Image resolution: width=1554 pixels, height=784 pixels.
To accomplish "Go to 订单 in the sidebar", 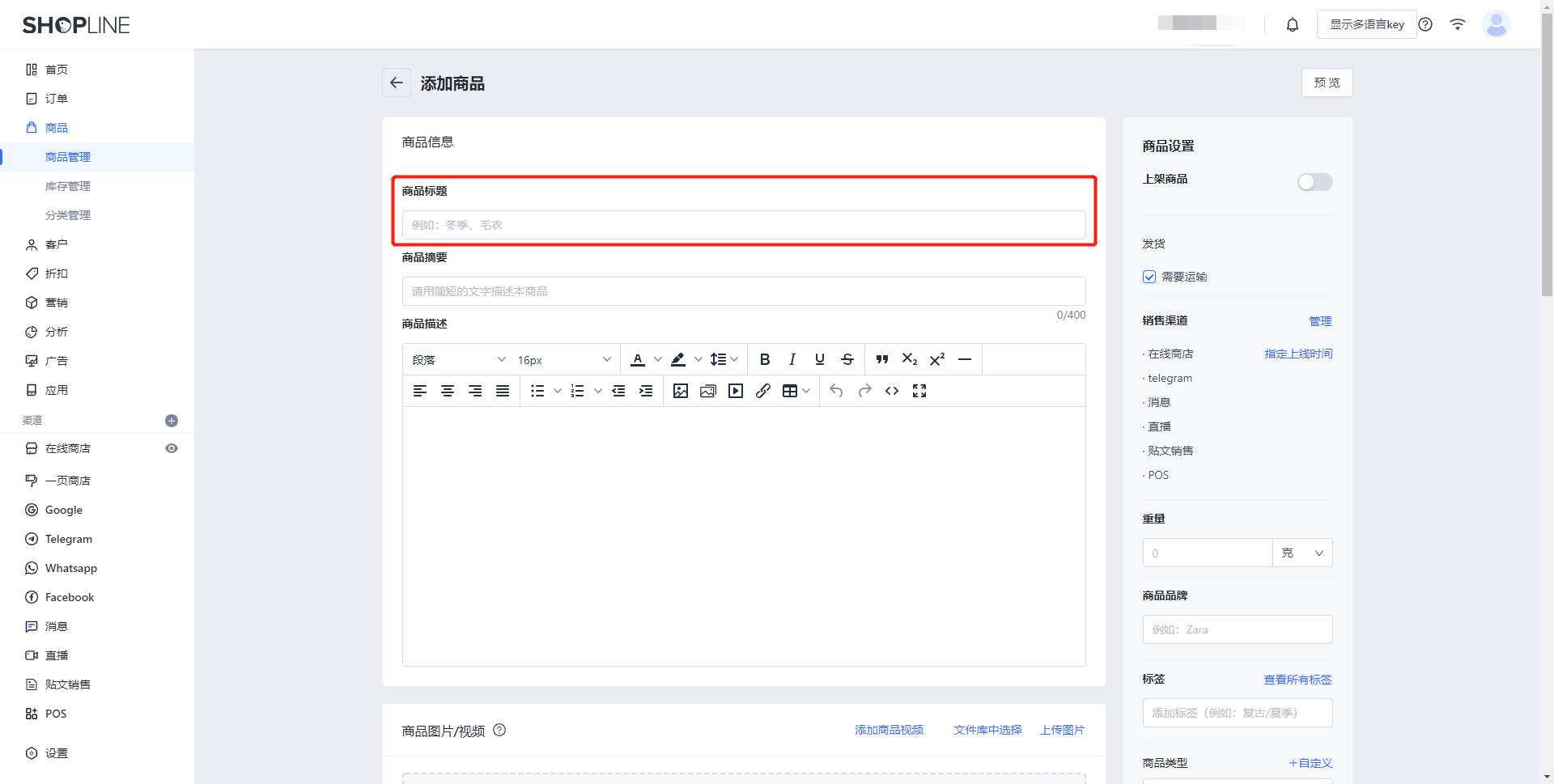I will tap(57, 99).
